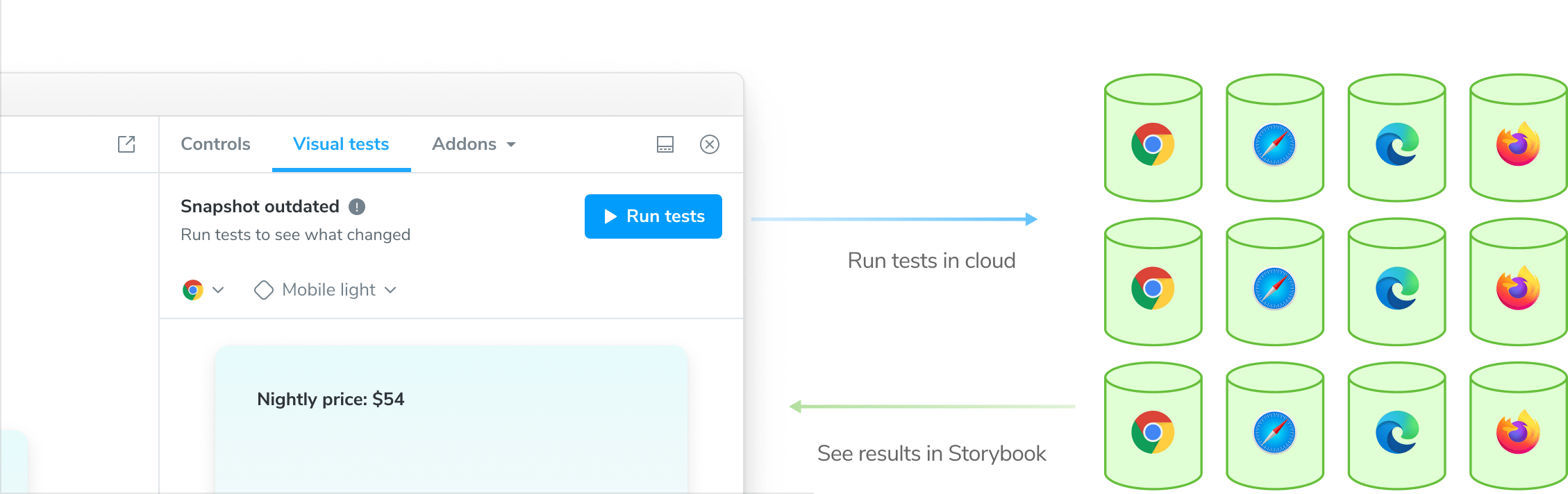Screen dimensions: 1568x494
Task: Switch to the Controls tab
Action: (215, 144)
